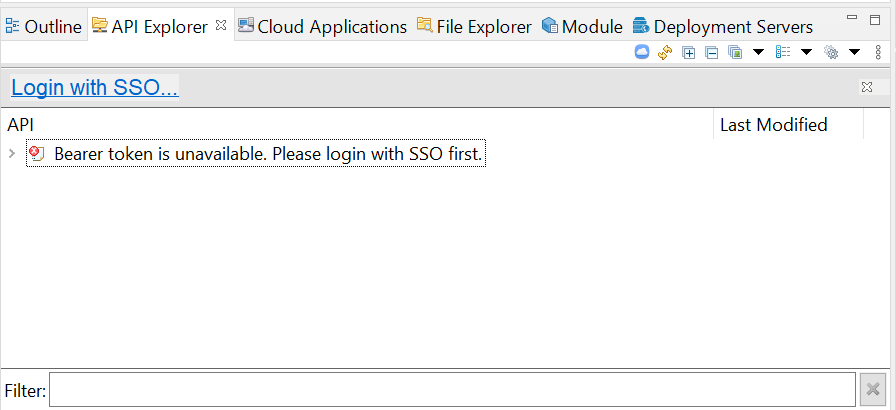Screen dimensions: 896x410
Task: Collapse all tree nodes with minus icon
Action: pos(711,53)
